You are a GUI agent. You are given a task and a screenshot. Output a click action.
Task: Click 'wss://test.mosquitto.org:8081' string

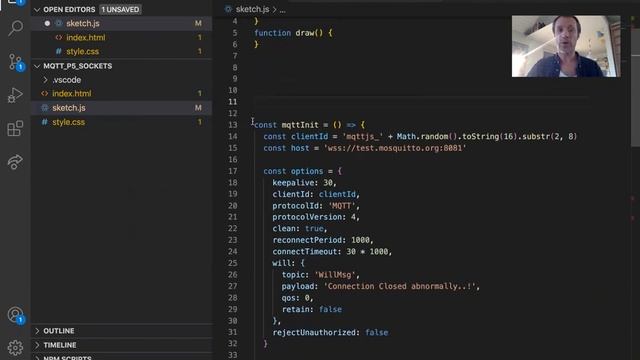click(x=395, y=148)
